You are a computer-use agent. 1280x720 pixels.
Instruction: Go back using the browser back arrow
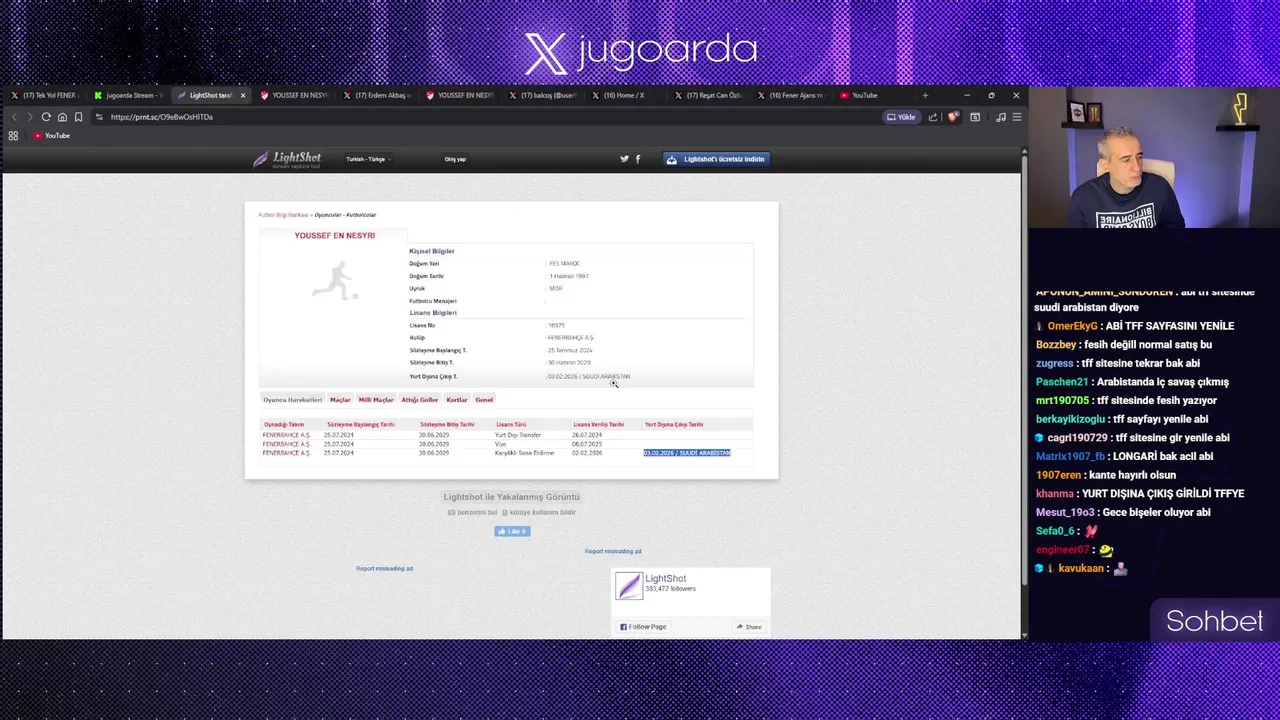[14, 117]
